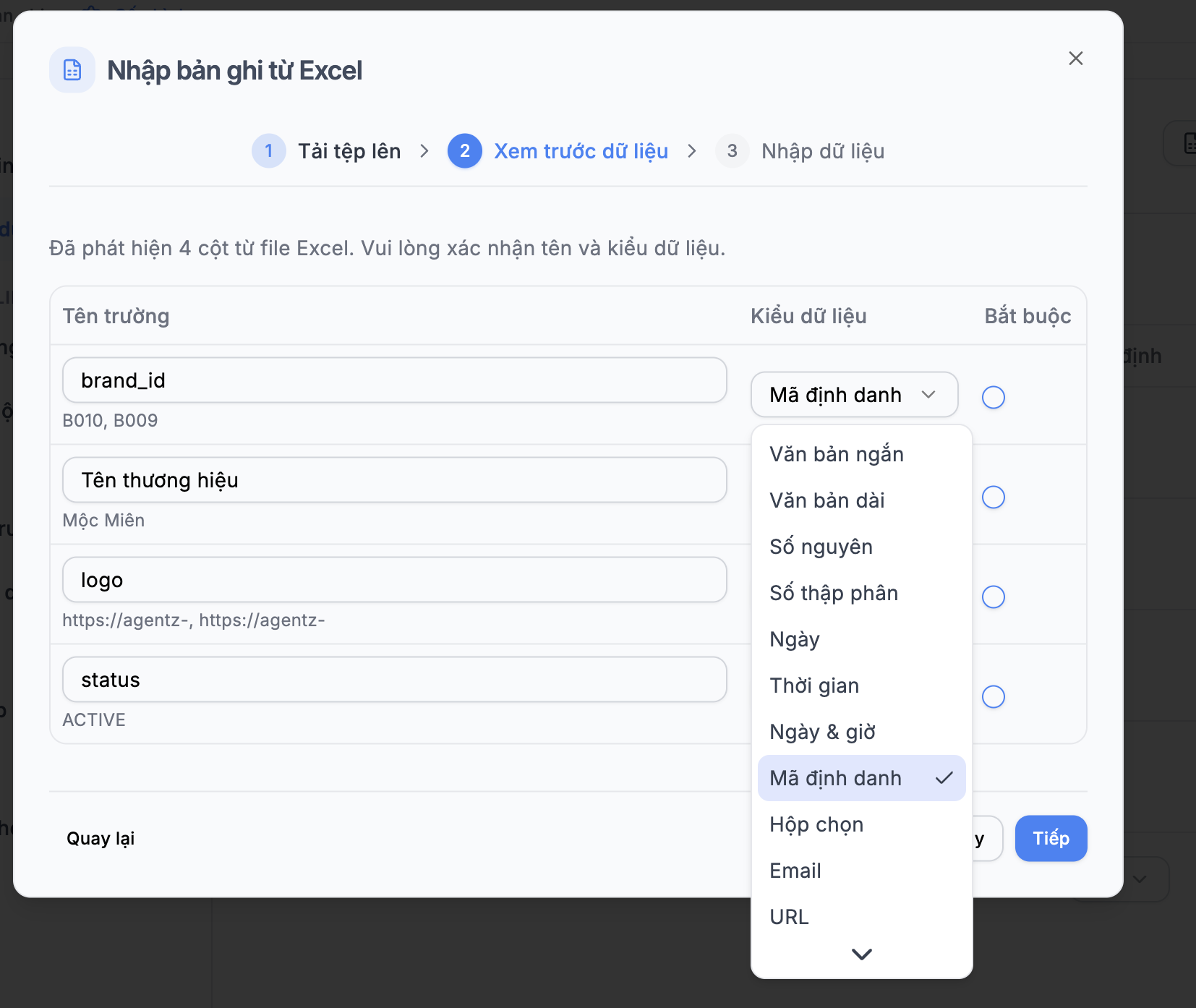Click the Bắt buộc column header
This screenshot has width=1196, height=1008.
tap(1028, 316)
